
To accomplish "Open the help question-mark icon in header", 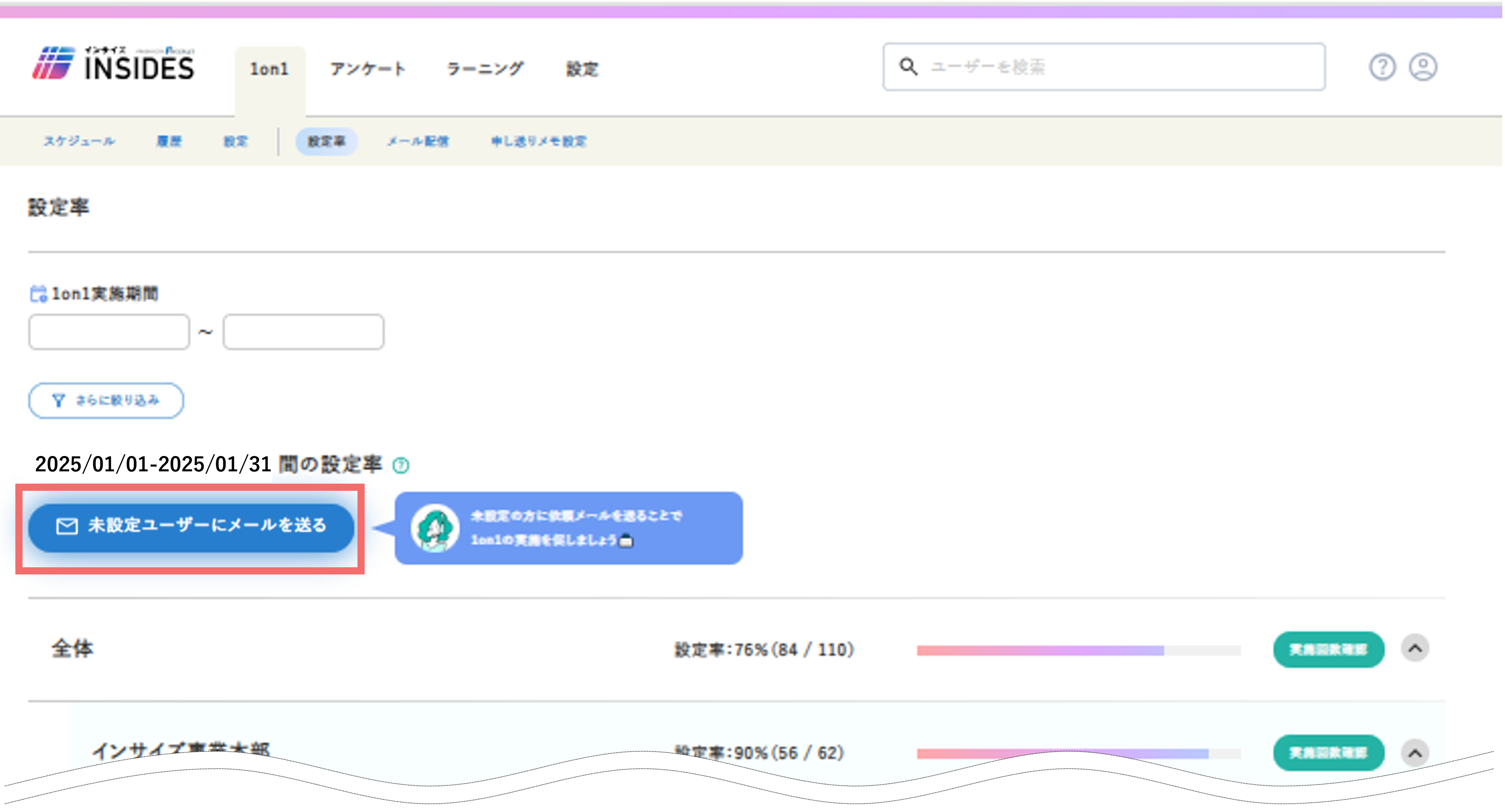I will [x=1382, y=67].
